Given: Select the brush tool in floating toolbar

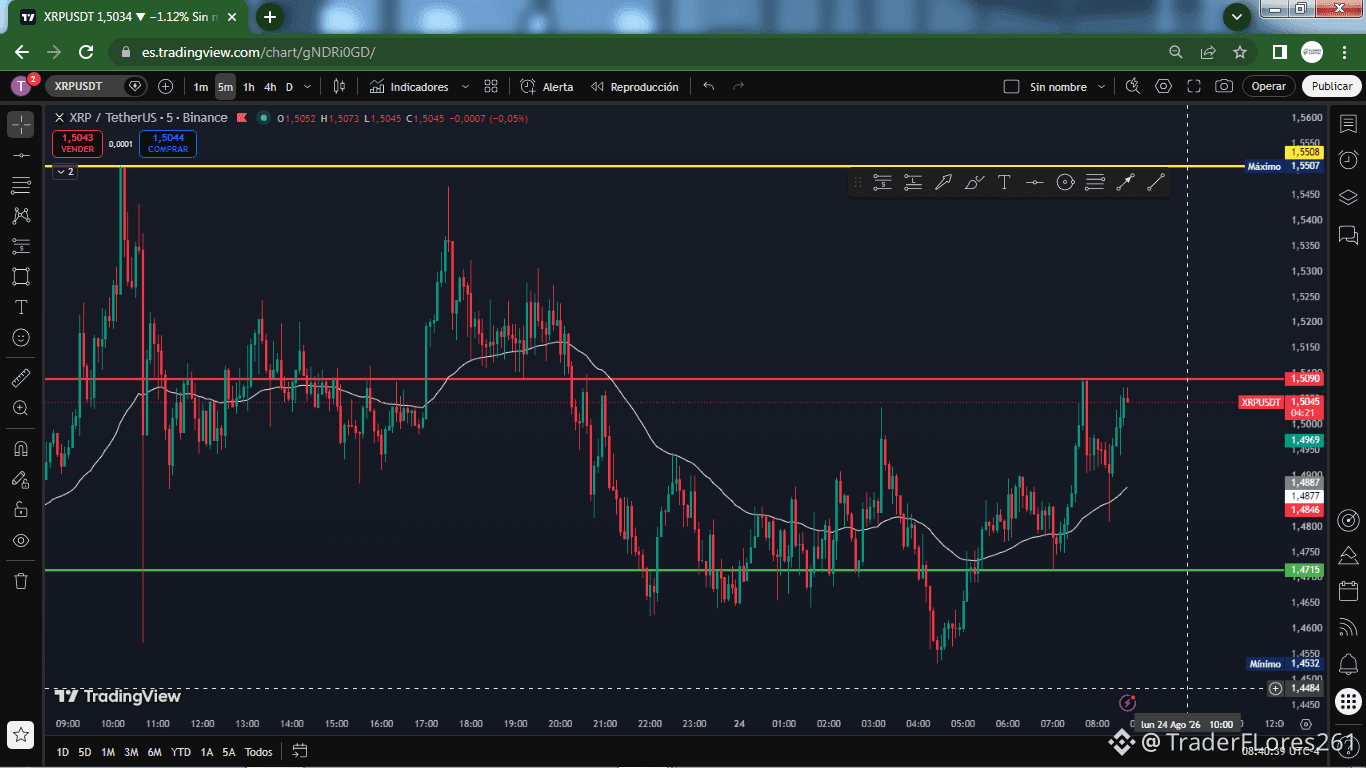Looking at the screenshot, I should coord(974,182).
